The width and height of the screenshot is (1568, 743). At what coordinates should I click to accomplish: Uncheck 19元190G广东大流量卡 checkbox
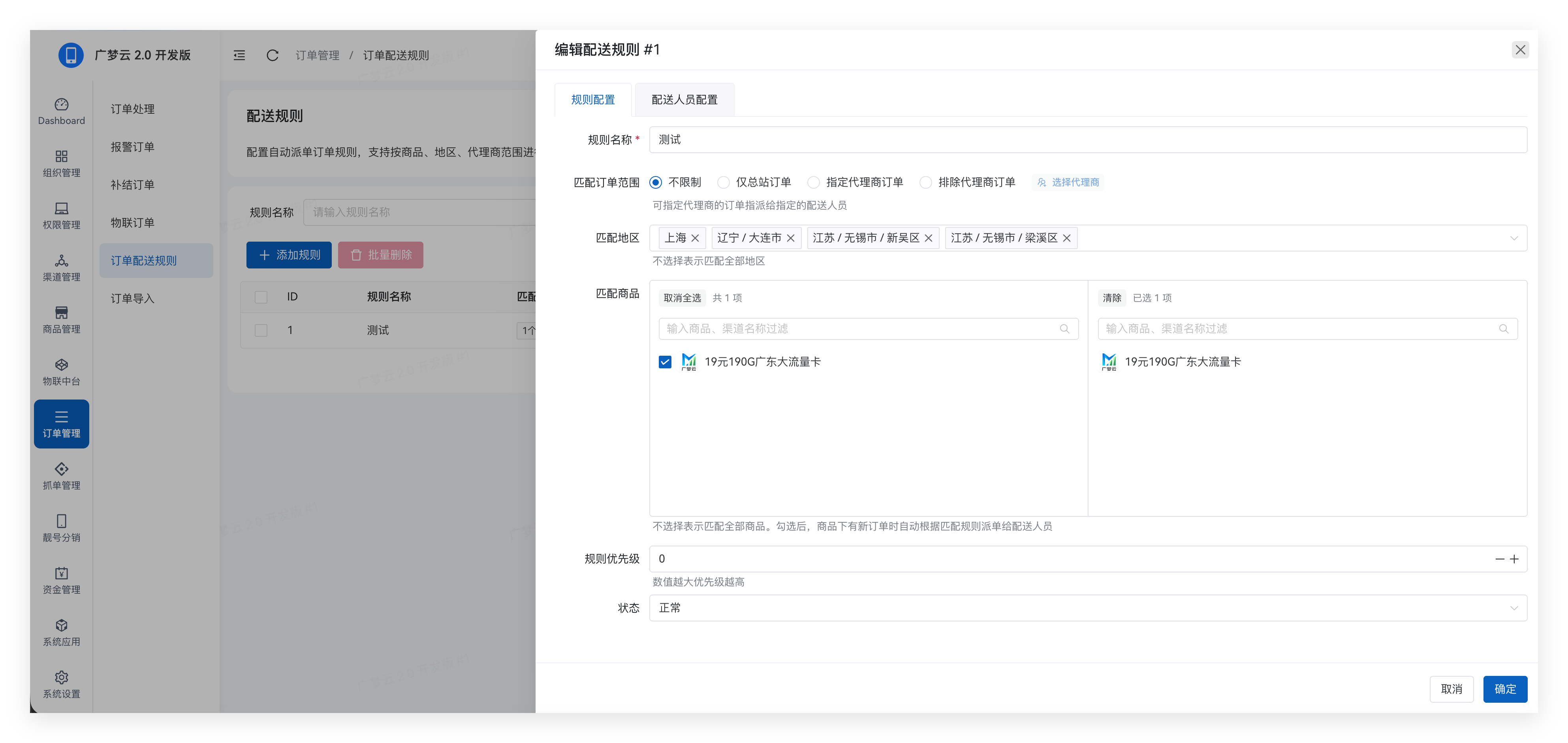point(665,362)
